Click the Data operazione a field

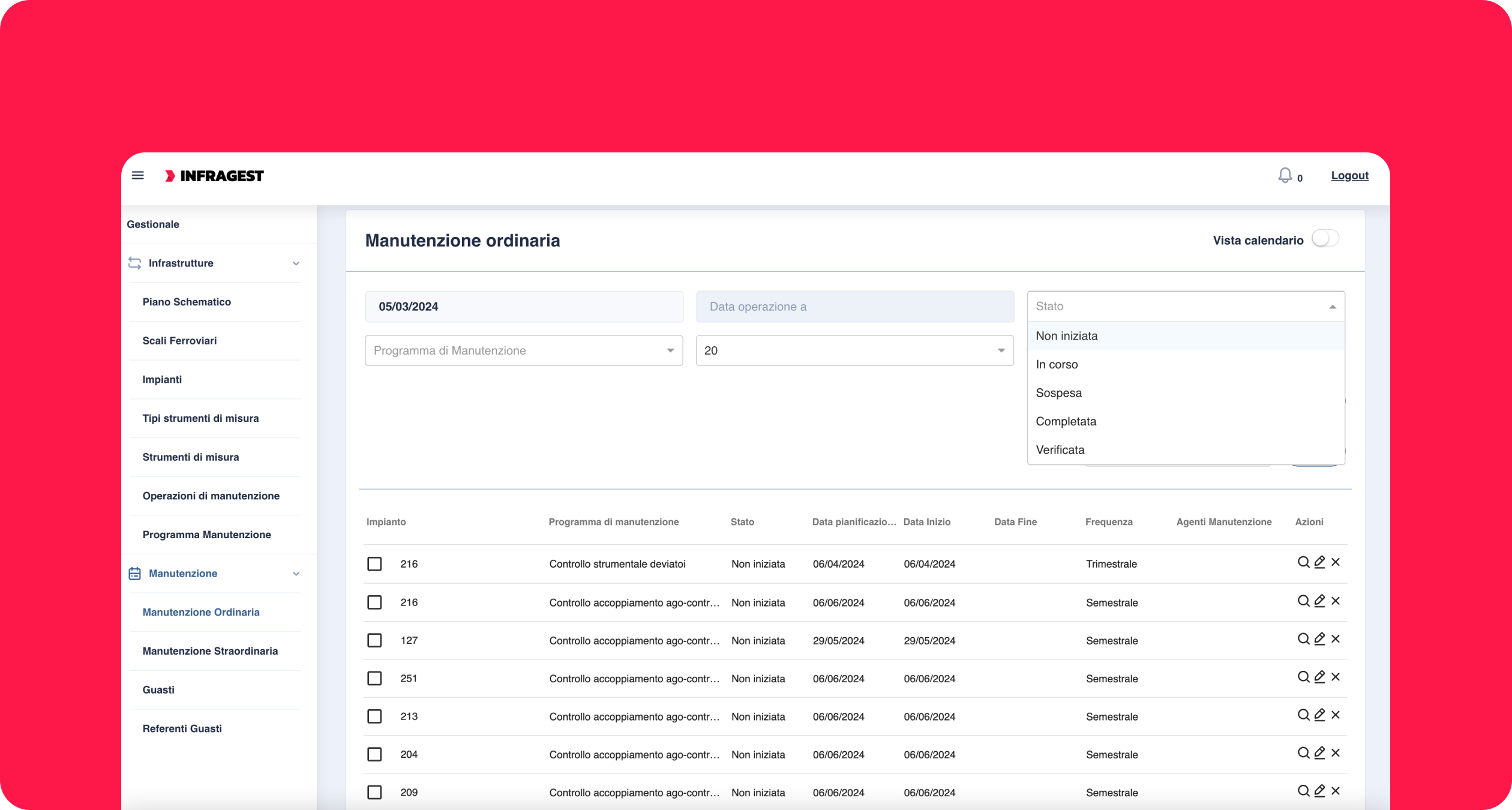854,307
